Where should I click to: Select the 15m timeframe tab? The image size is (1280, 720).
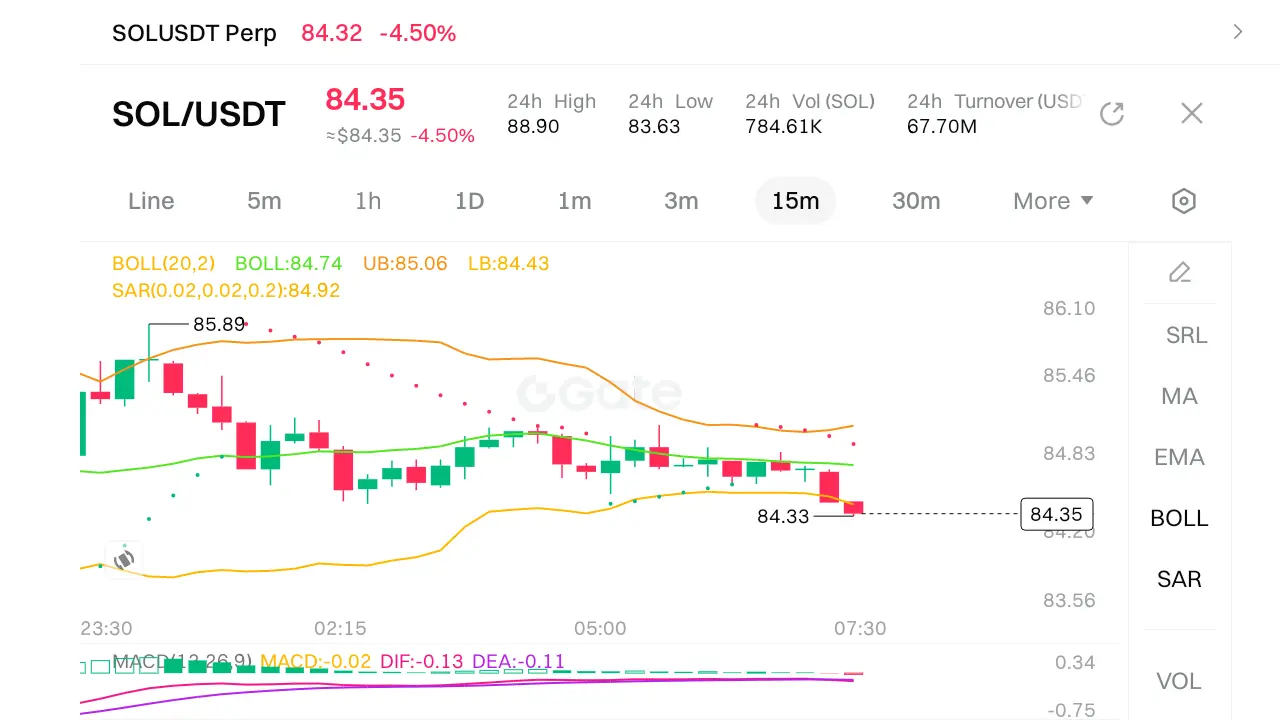(x=795, y=201)
